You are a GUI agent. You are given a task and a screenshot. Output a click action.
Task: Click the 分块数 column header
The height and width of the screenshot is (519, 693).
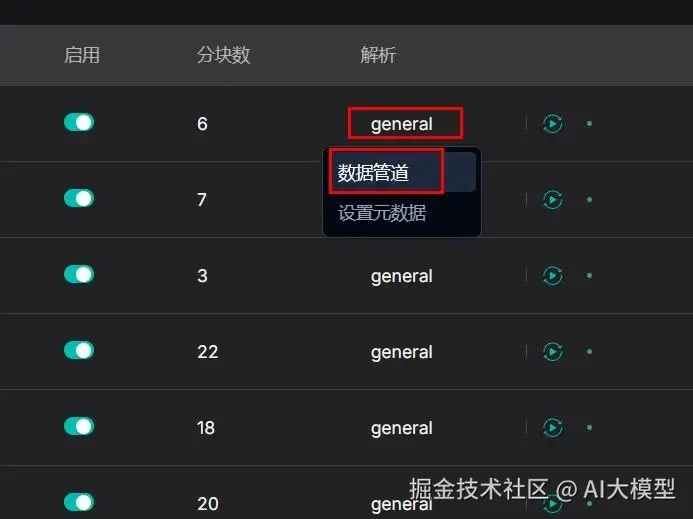click(x=223, y=55)
